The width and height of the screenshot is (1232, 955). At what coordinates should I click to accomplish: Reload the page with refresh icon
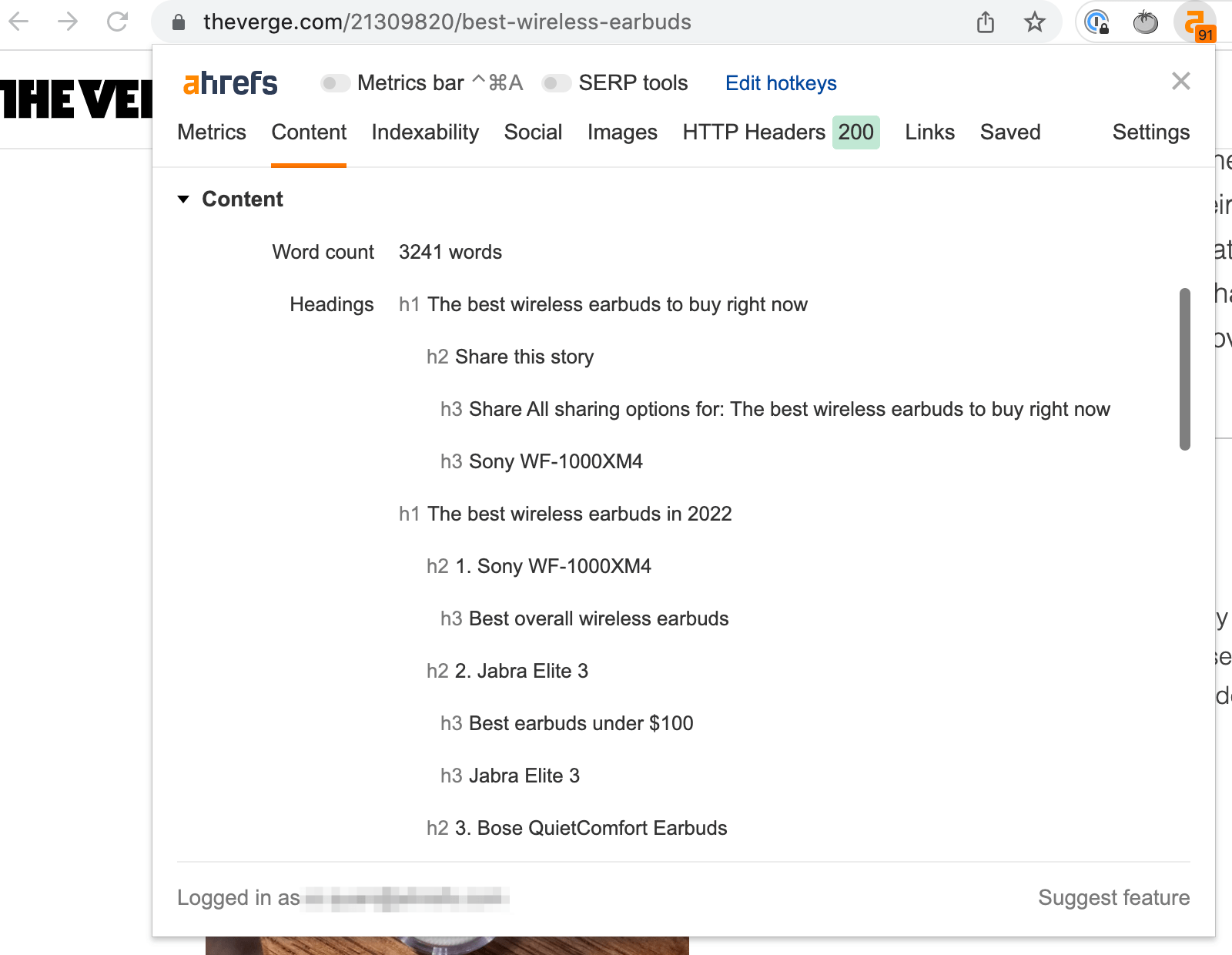pyautogui.click(x=117, y=22)
